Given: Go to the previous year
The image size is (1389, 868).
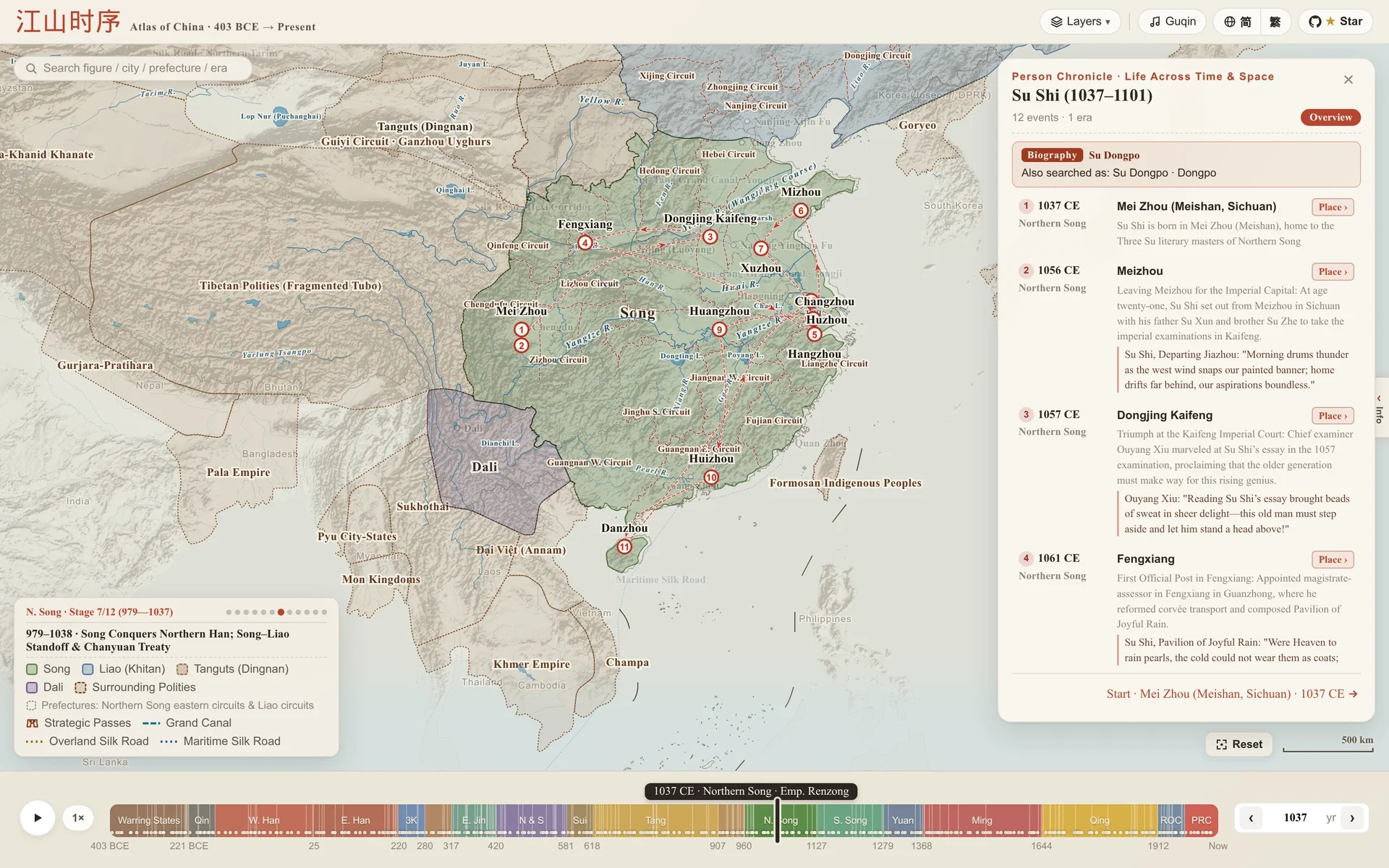Looking at the screenshot, I should coord(1251,818).
